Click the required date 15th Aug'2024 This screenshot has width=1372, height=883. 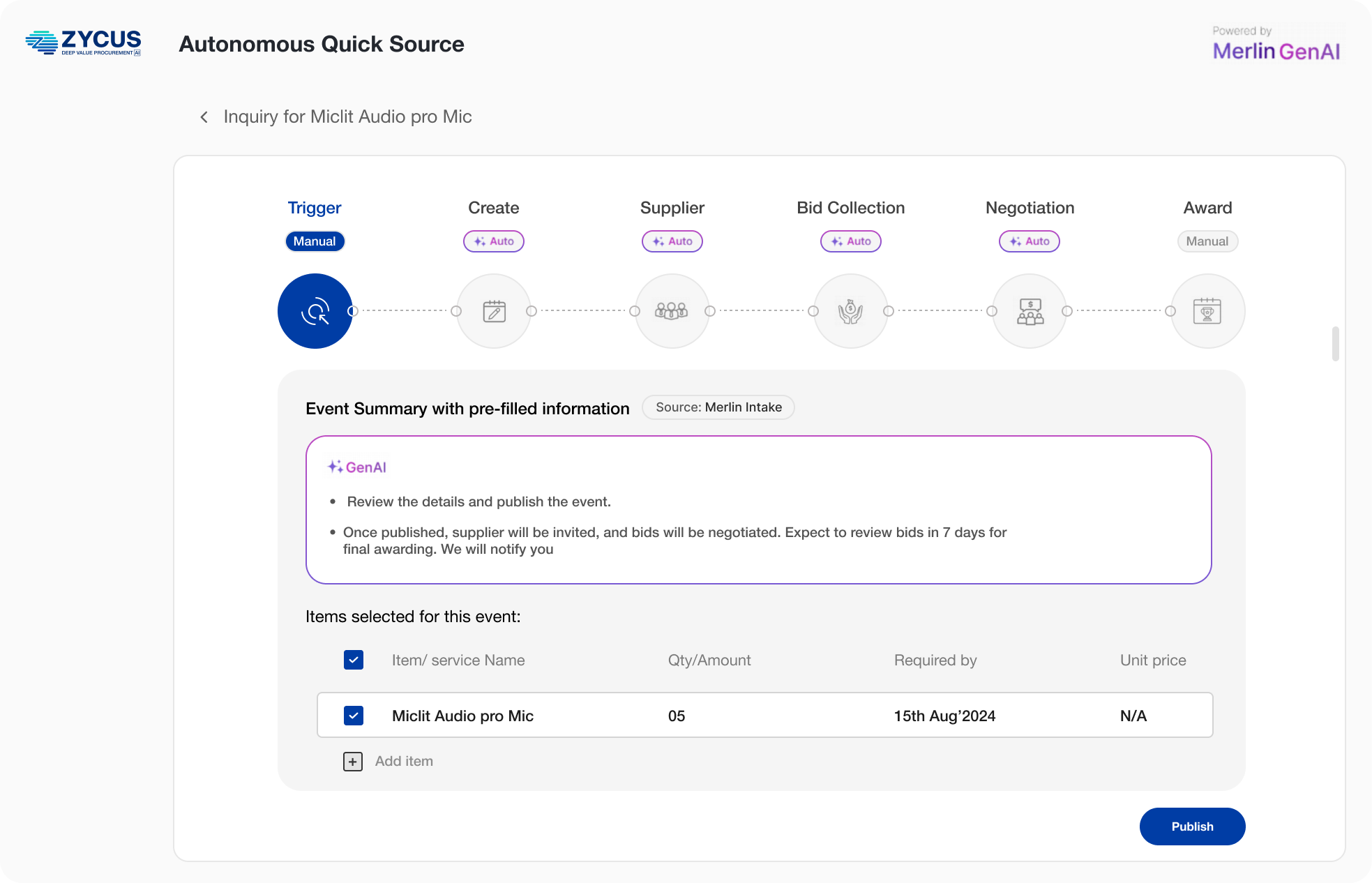[x=944, y=716]
